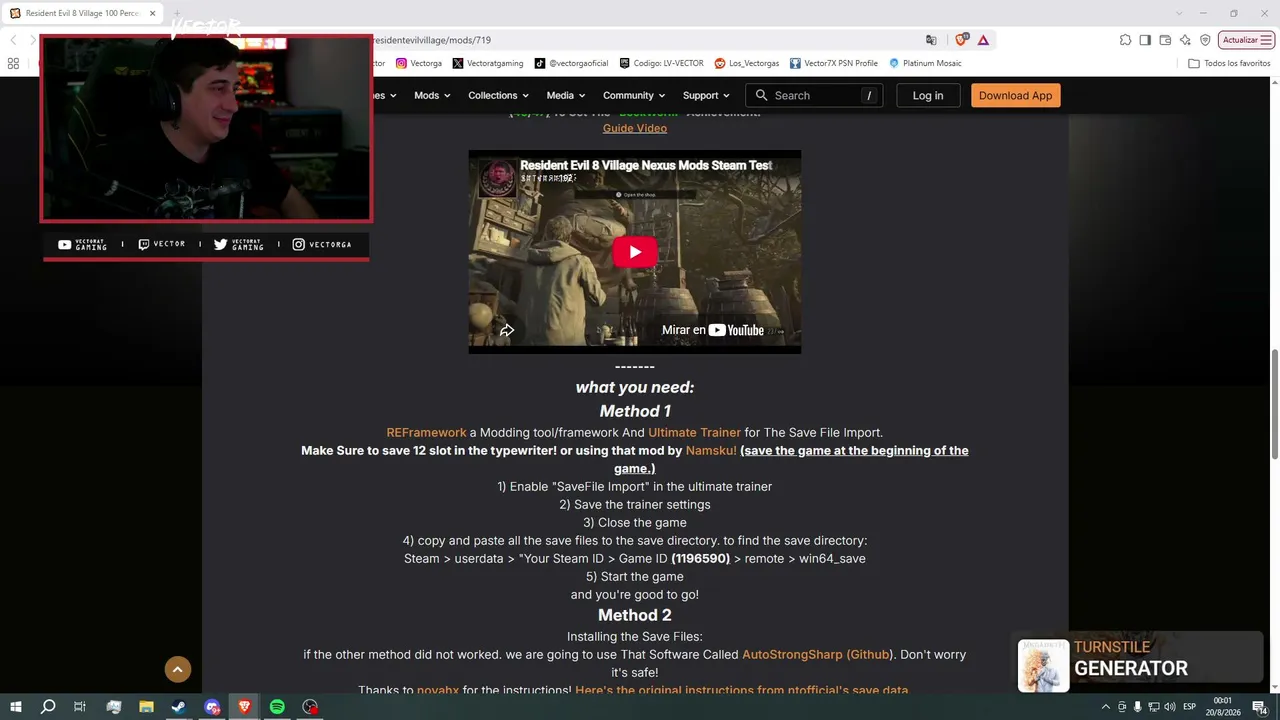The width and height of the screenshot is (1280, 720).
Task: Open the original instructions link
Action: pyautogui.click(x=742, y=690)
